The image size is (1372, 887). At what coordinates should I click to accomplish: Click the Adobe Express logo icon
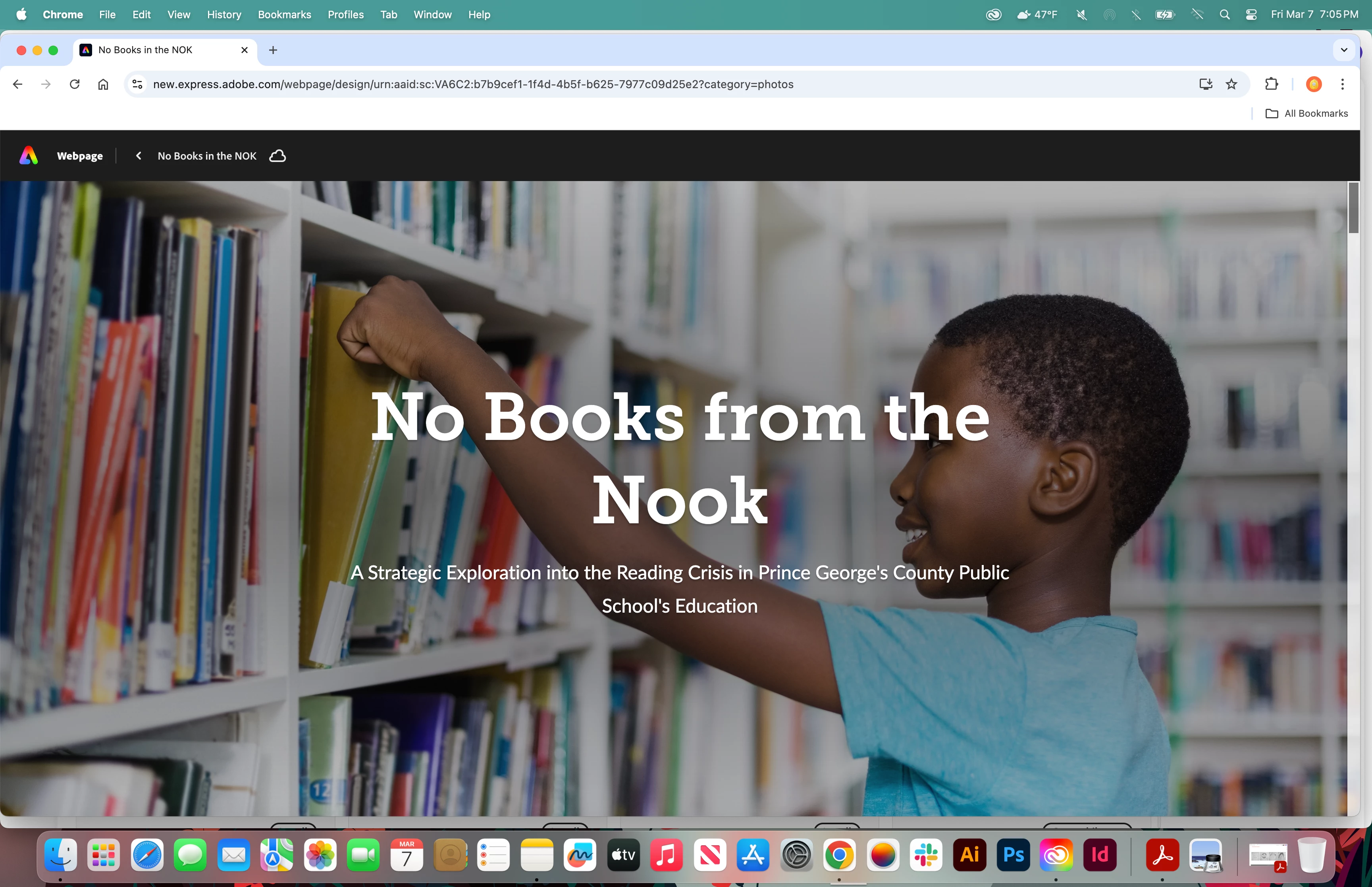pyautogui.click(x=29, y=156)
